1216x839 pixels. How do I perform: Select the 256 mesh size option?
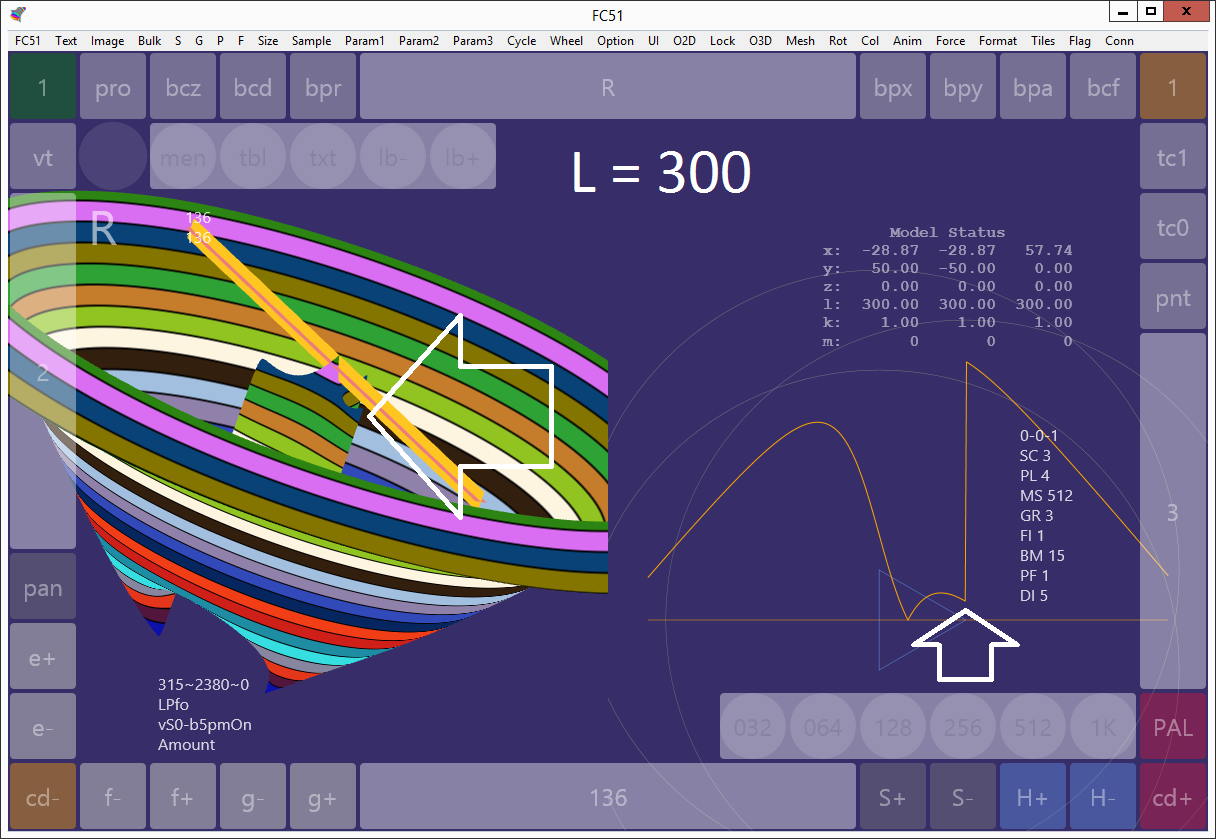963,727
